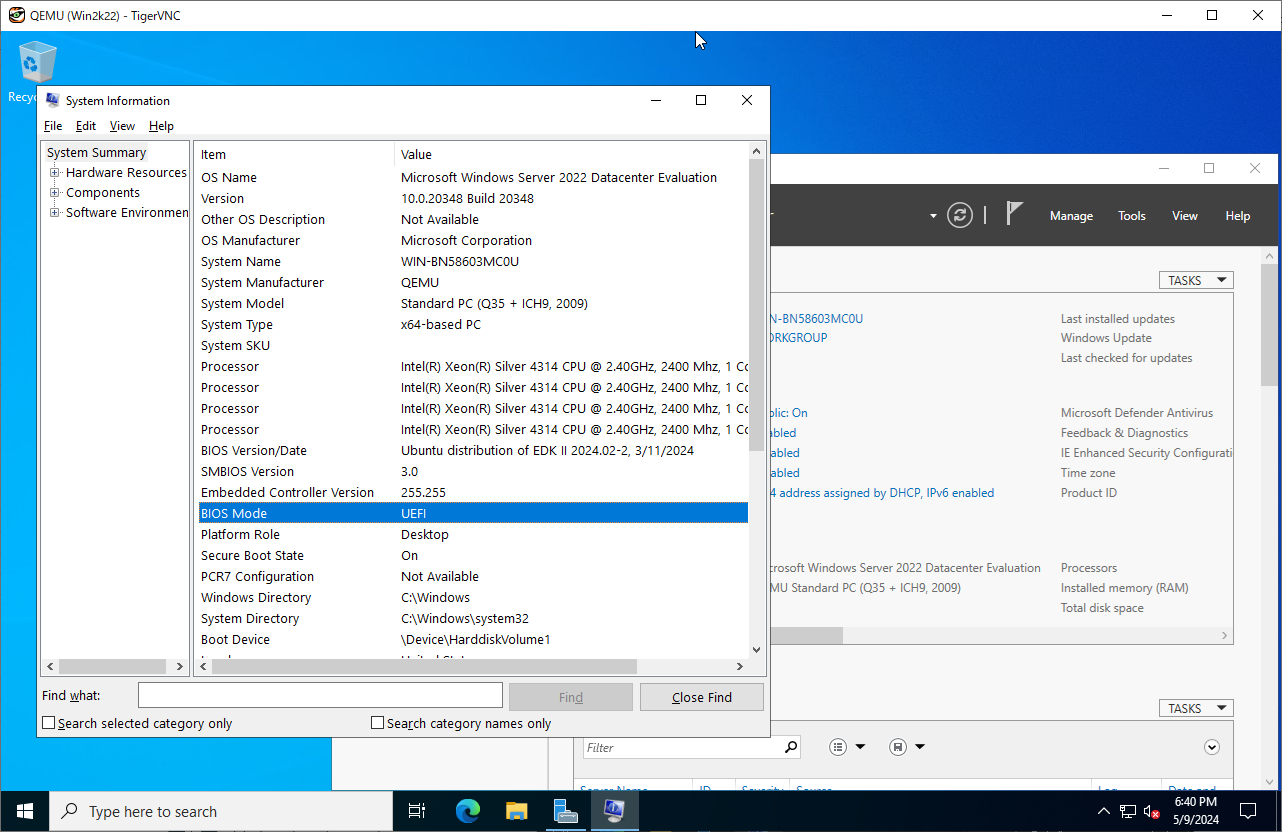Viewport: 1282px width, 832px height.
Task: Expand the Components tree node
Action: [x=55, y=193]
